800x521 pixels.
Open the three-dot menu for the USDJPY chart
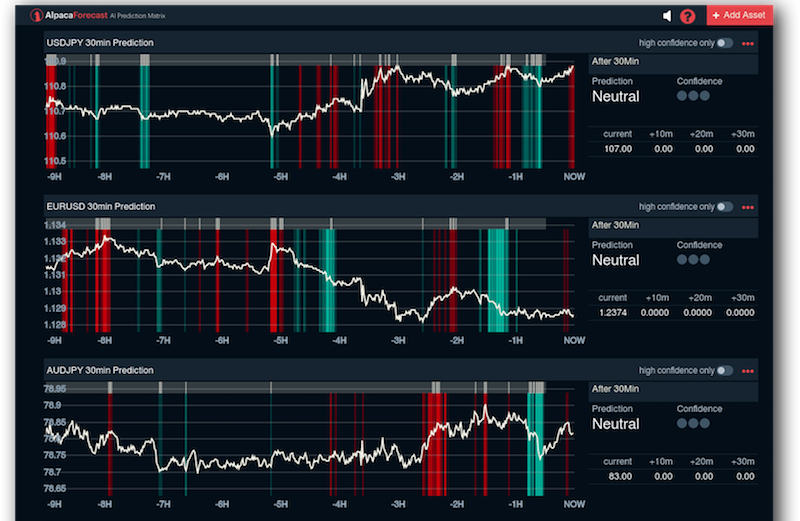[x=747, y=43]
